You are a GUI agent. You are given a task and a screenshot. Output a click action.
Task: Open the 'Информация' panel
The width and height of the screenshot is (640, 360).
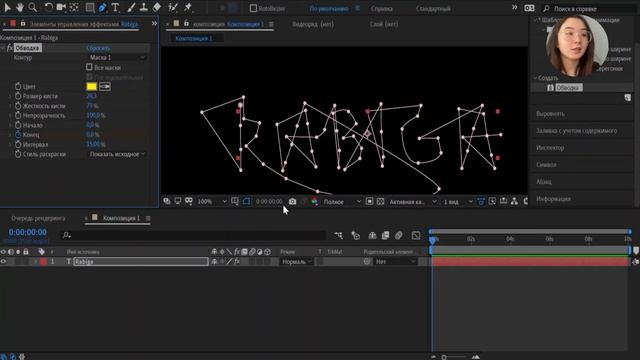pyautogui.click(x=553, y=199)
